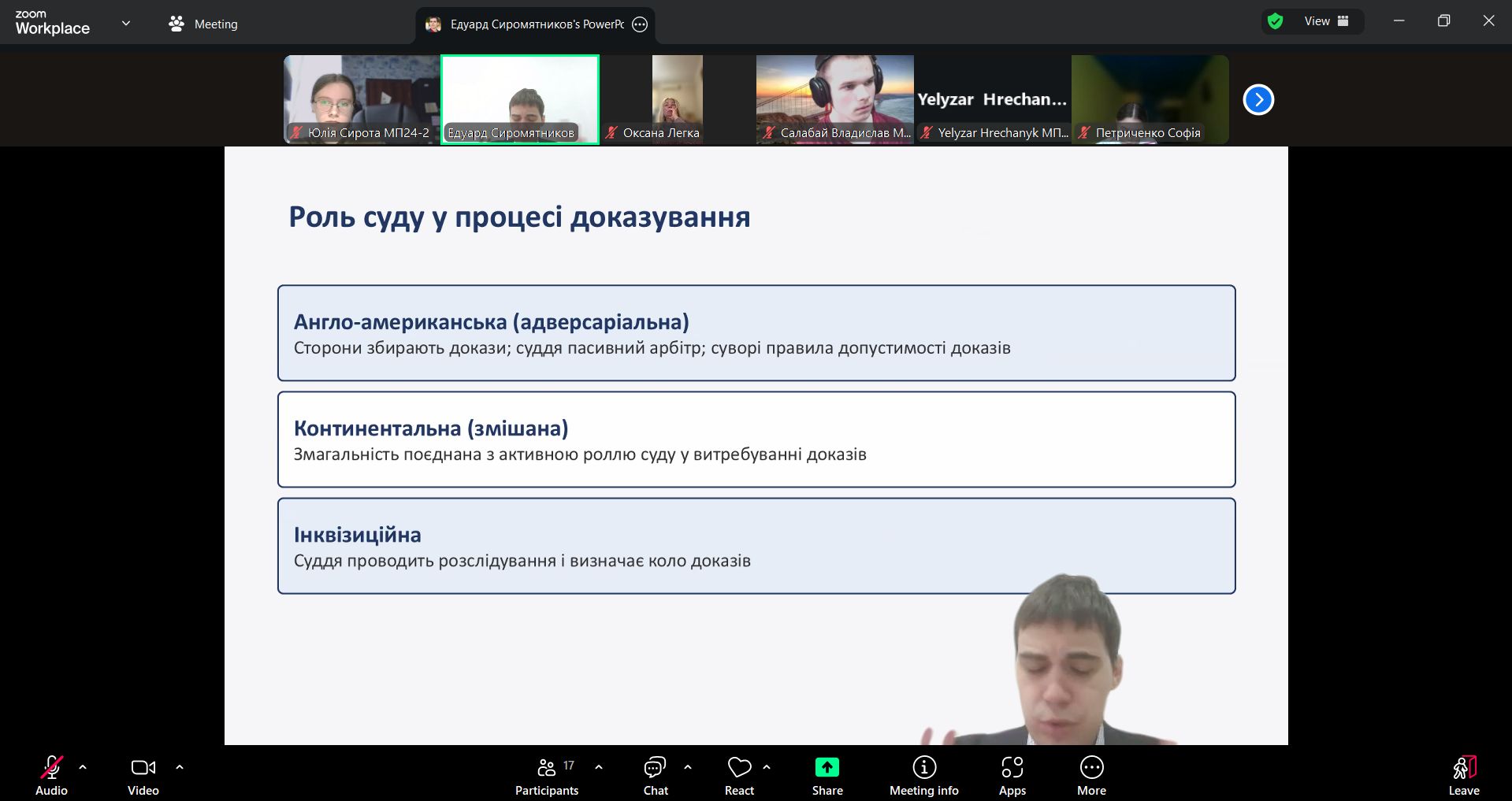
Task: Open the Apps panel
Action: coord(1012,776)
